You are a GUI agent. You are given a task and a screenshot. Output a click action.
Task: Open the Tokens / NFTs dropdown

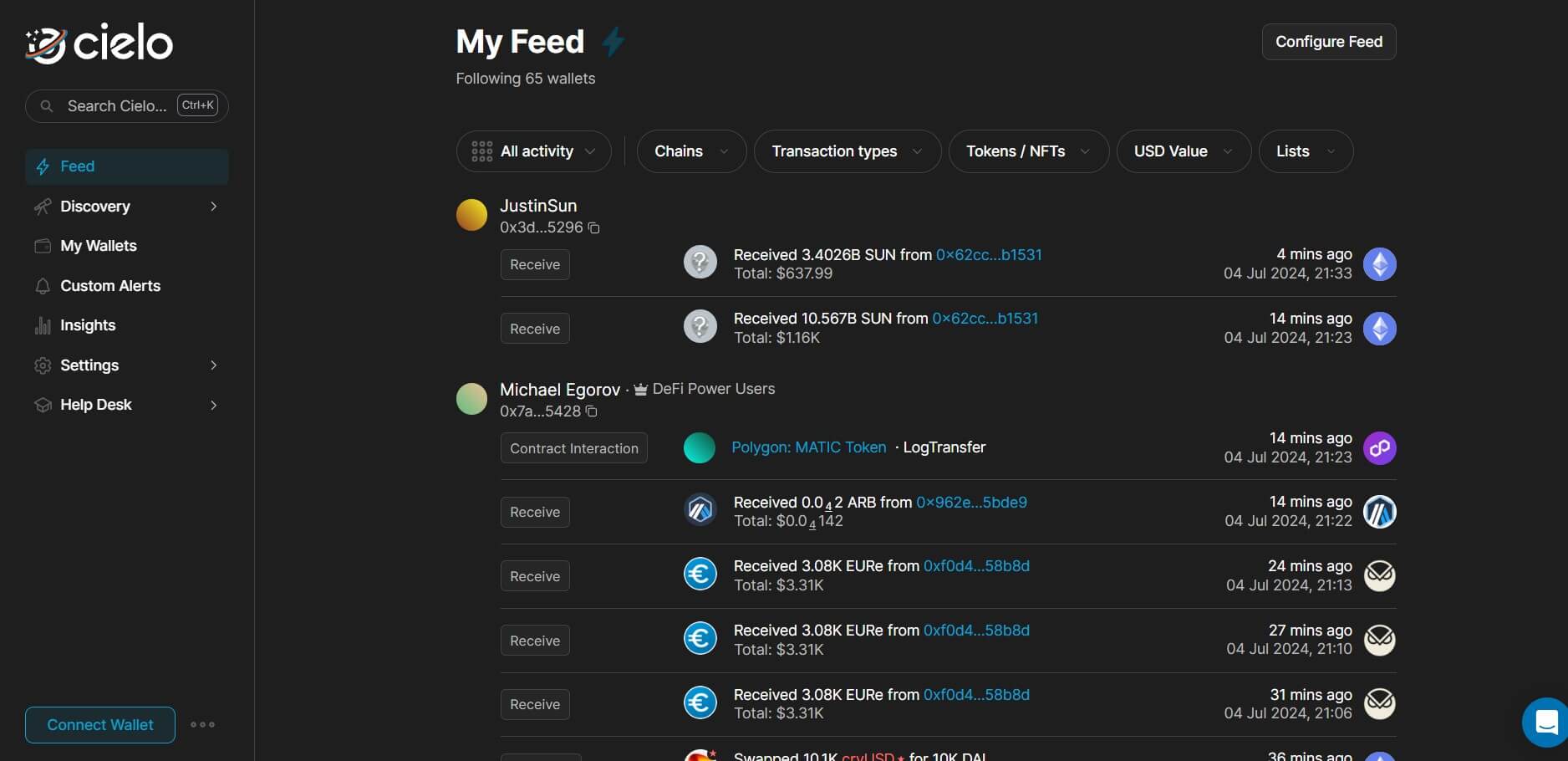[x=1029, y=151]
